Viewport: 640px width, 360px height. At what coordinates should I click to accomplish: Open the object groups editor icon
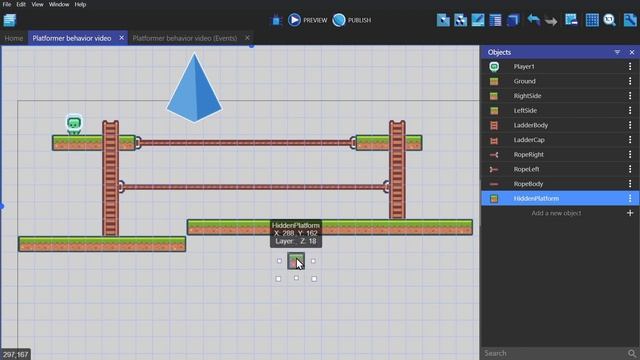coord(460,20)
